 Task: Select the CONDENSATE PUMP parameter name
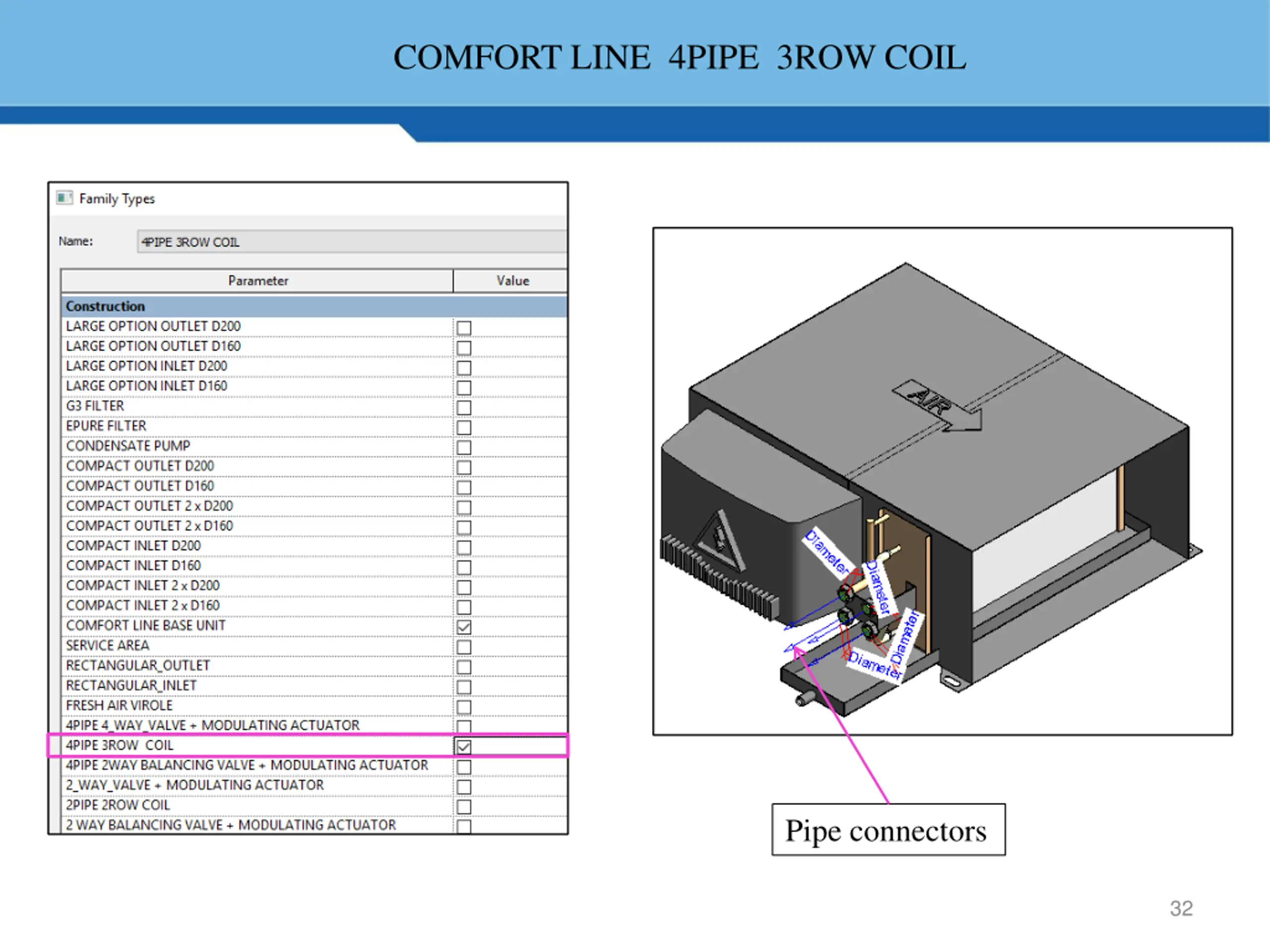click(128, 446)
